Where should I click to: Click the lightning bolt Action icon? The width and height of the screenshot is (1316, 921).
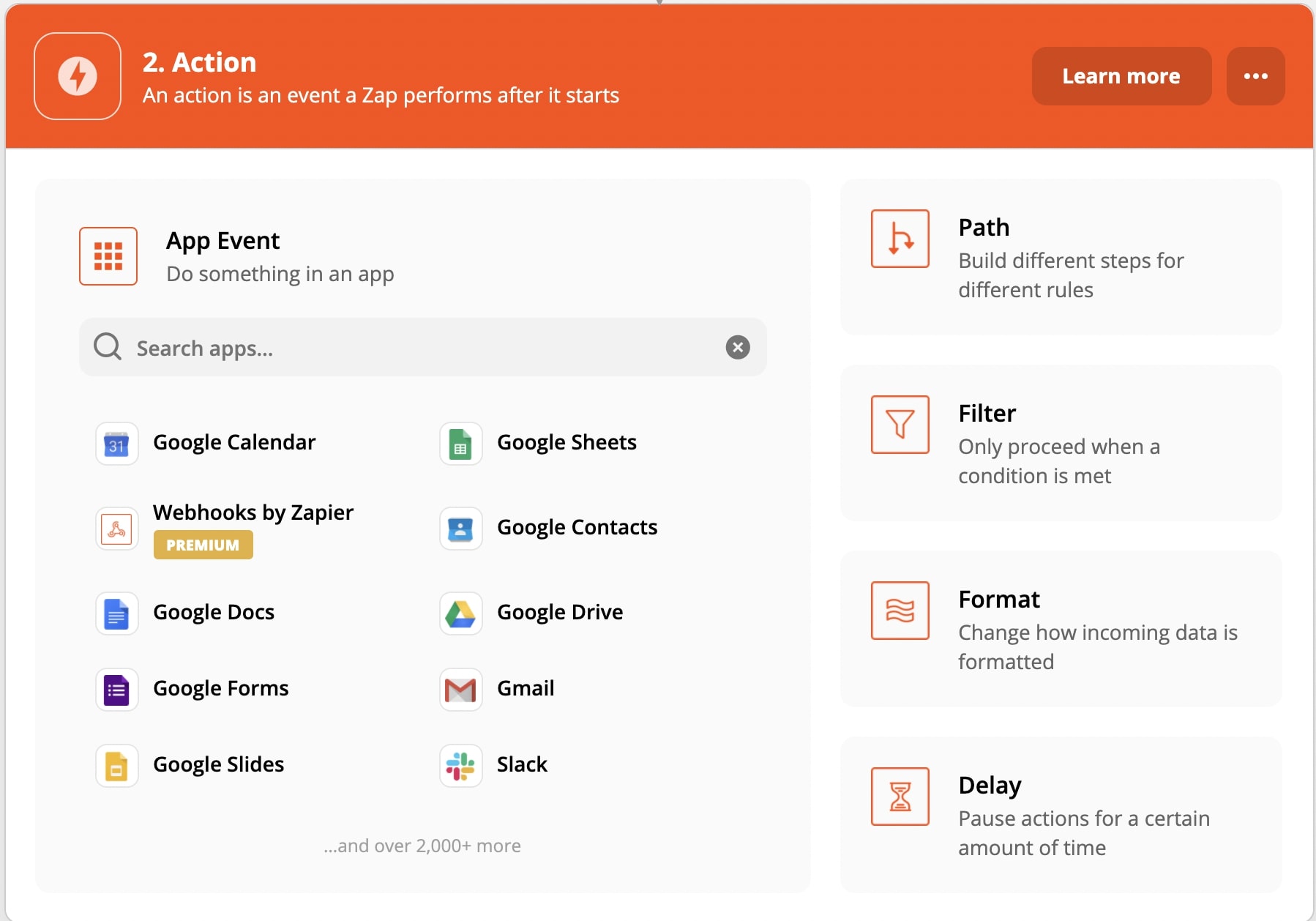coord(78,76)
